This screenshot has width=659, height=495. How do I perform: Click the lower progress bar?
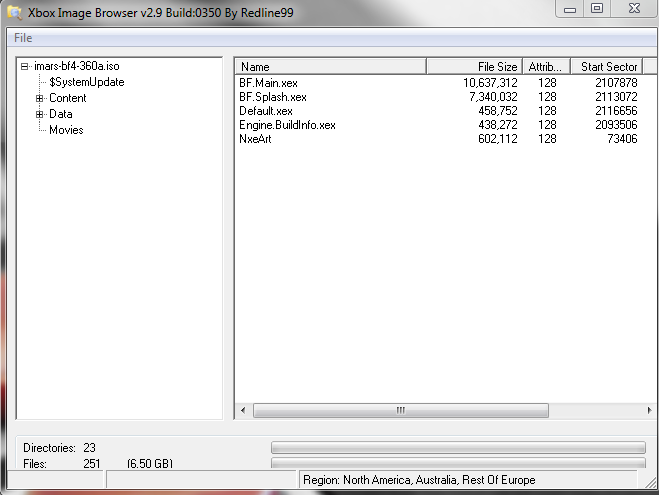(458, 463)
